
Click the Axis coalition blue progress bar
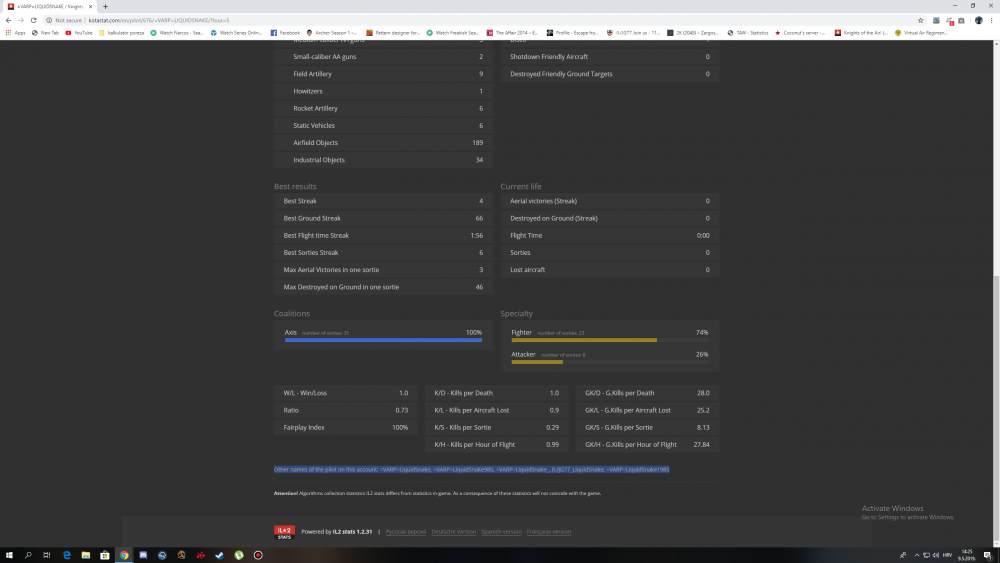click(383, 340)
